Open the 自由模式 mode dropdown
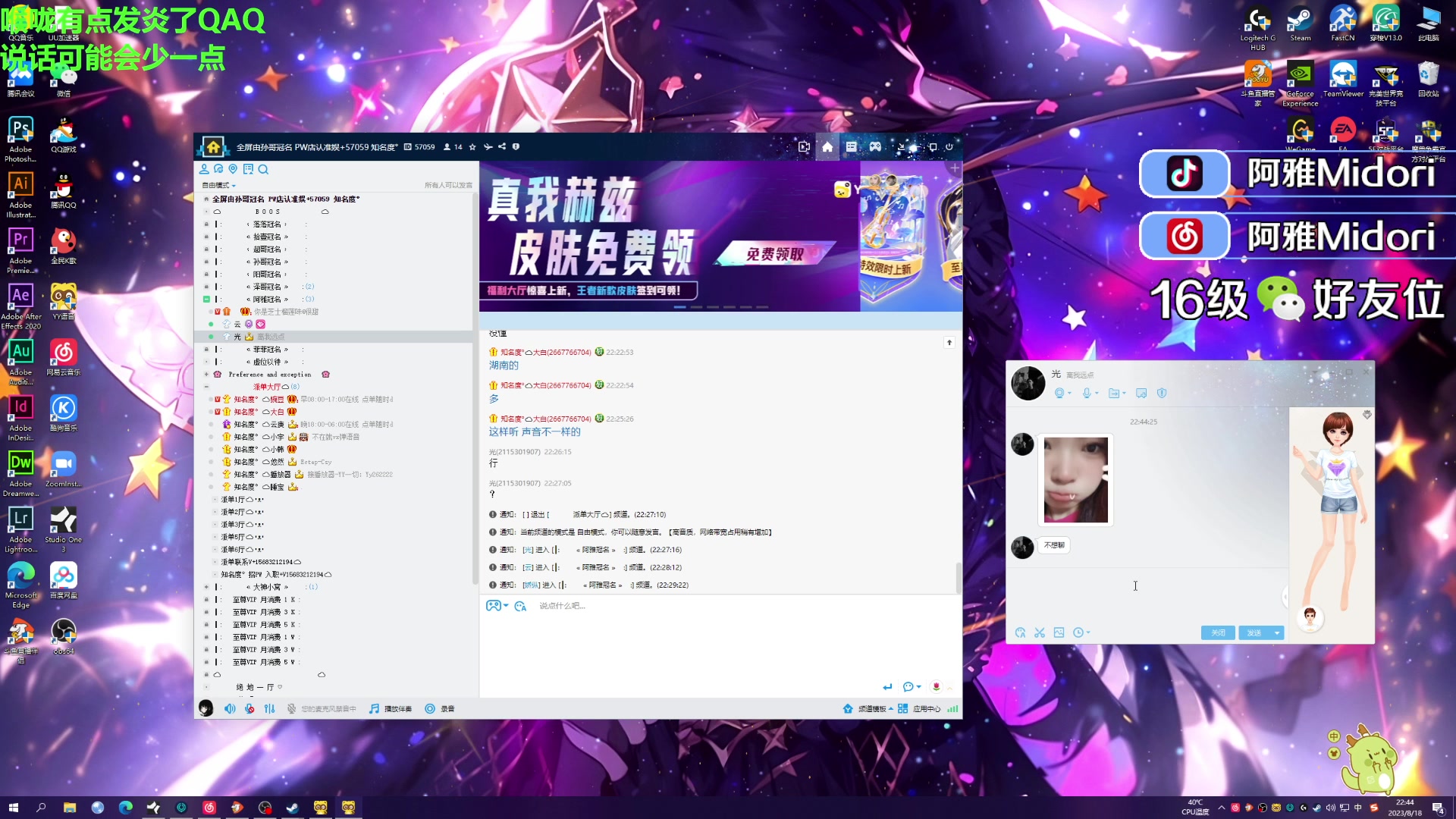1456x819 pixels. [x=218, y=184]
